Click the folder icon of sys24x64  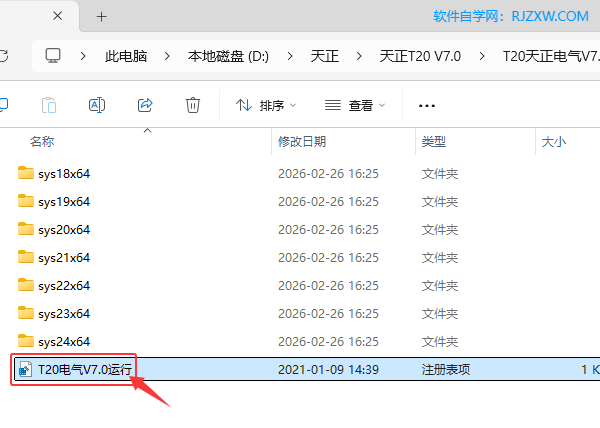point(26,341)
